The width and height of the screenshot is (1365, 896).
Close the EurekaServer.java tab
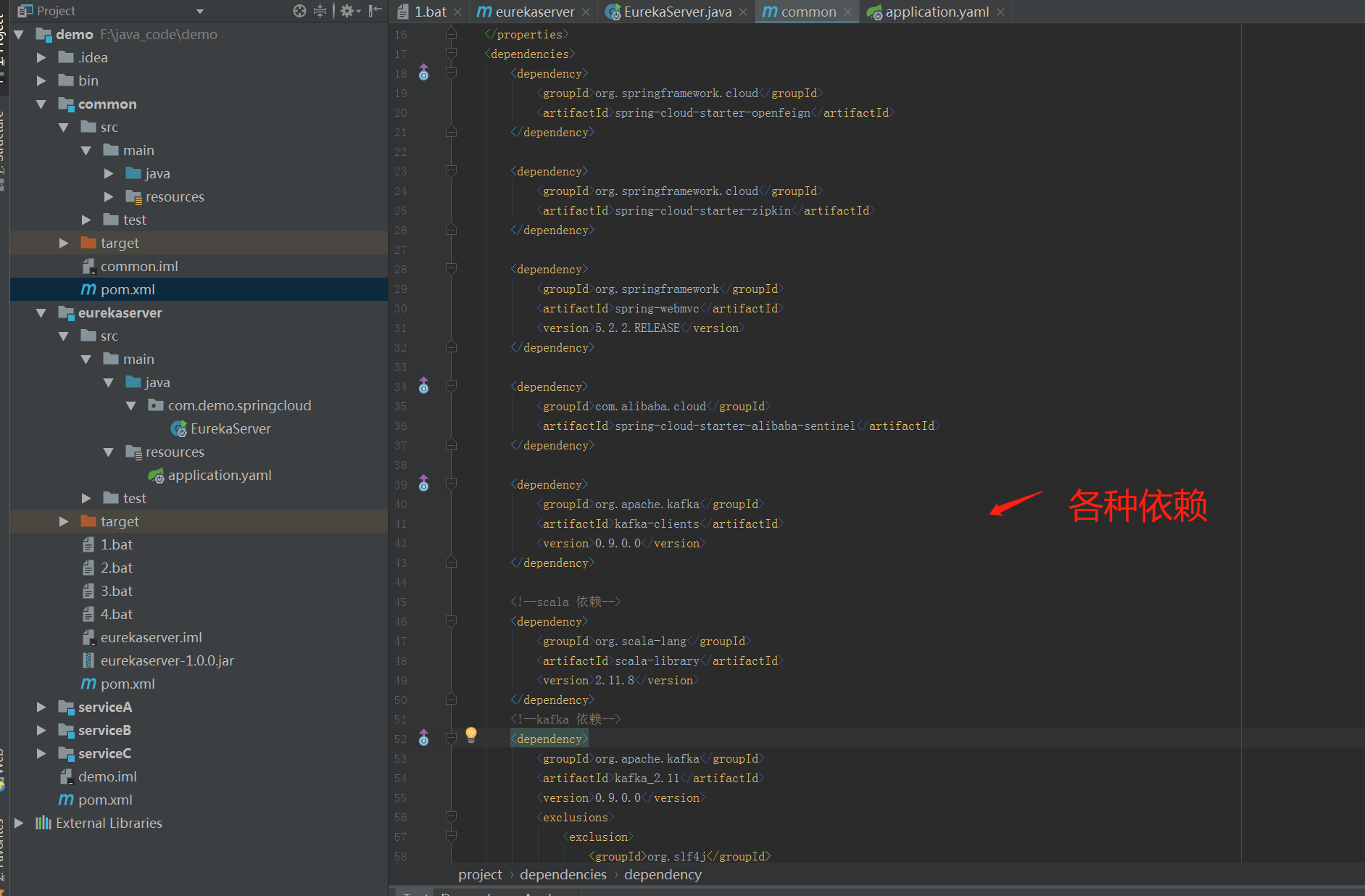(x=743, y=12)
